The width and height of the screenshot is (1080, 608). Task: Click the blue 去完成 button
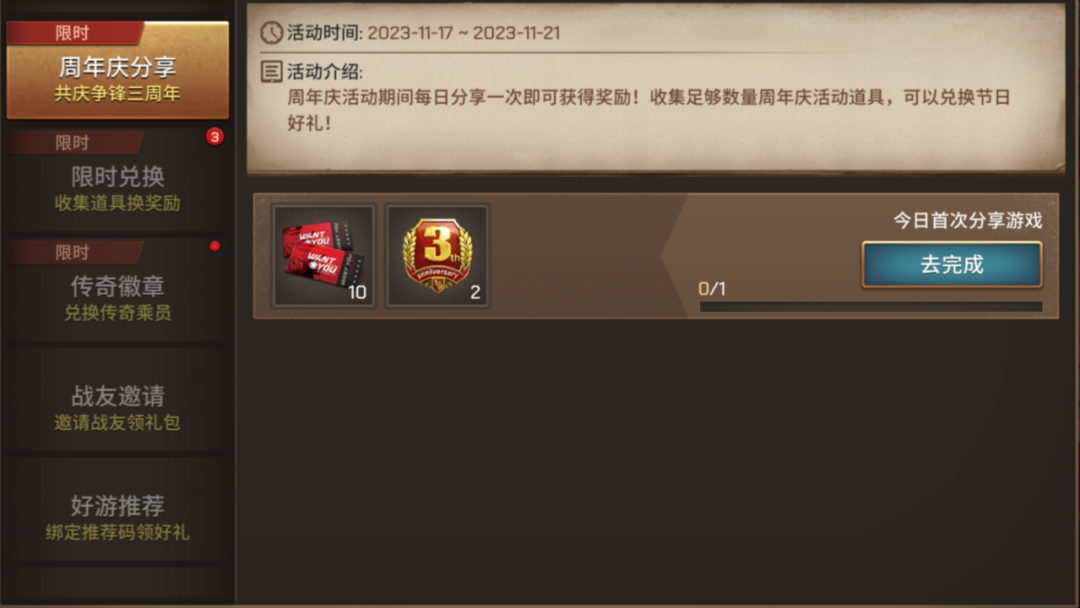point(952,264)
